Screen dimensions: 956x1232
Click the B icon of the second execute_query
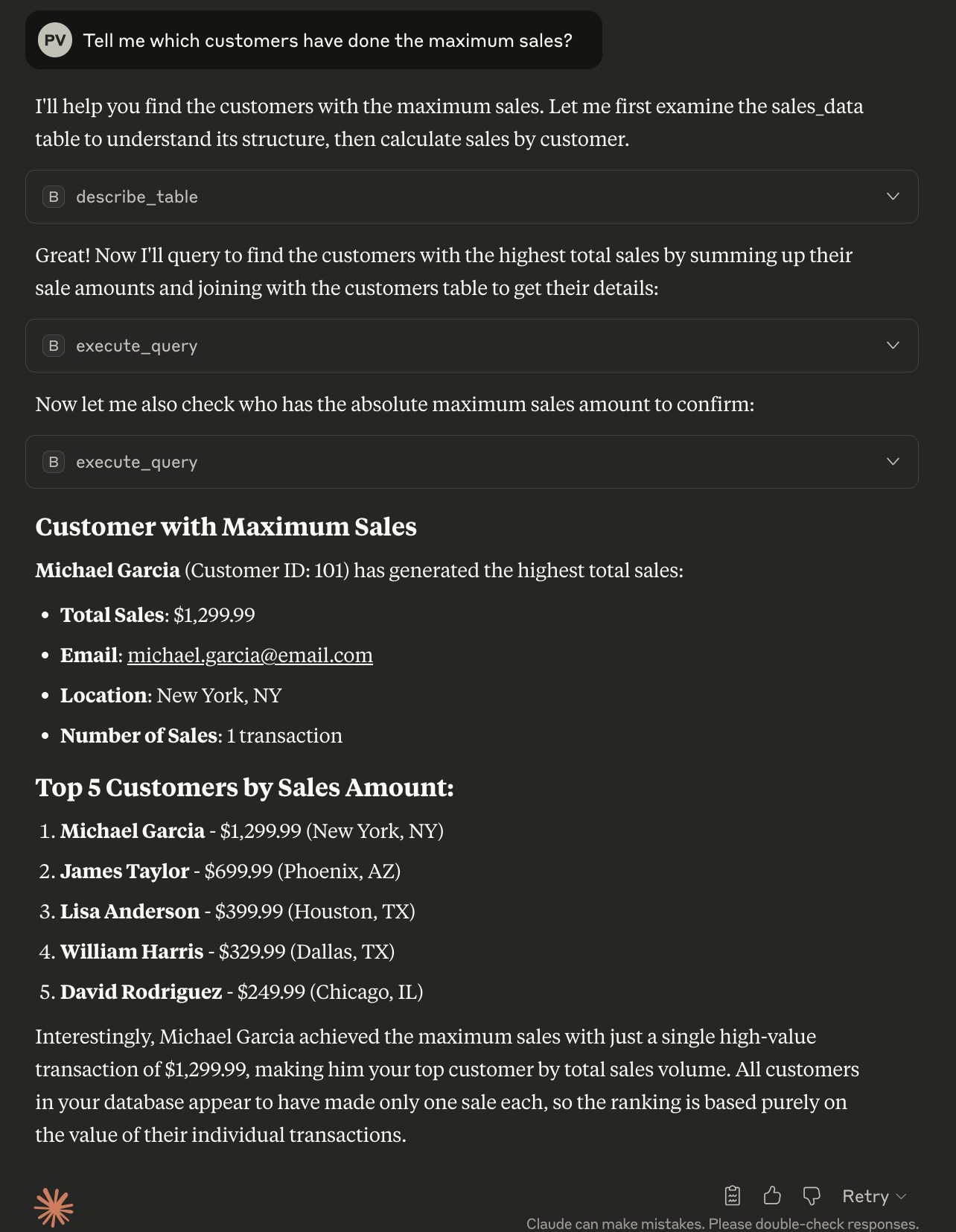[54, 462]
